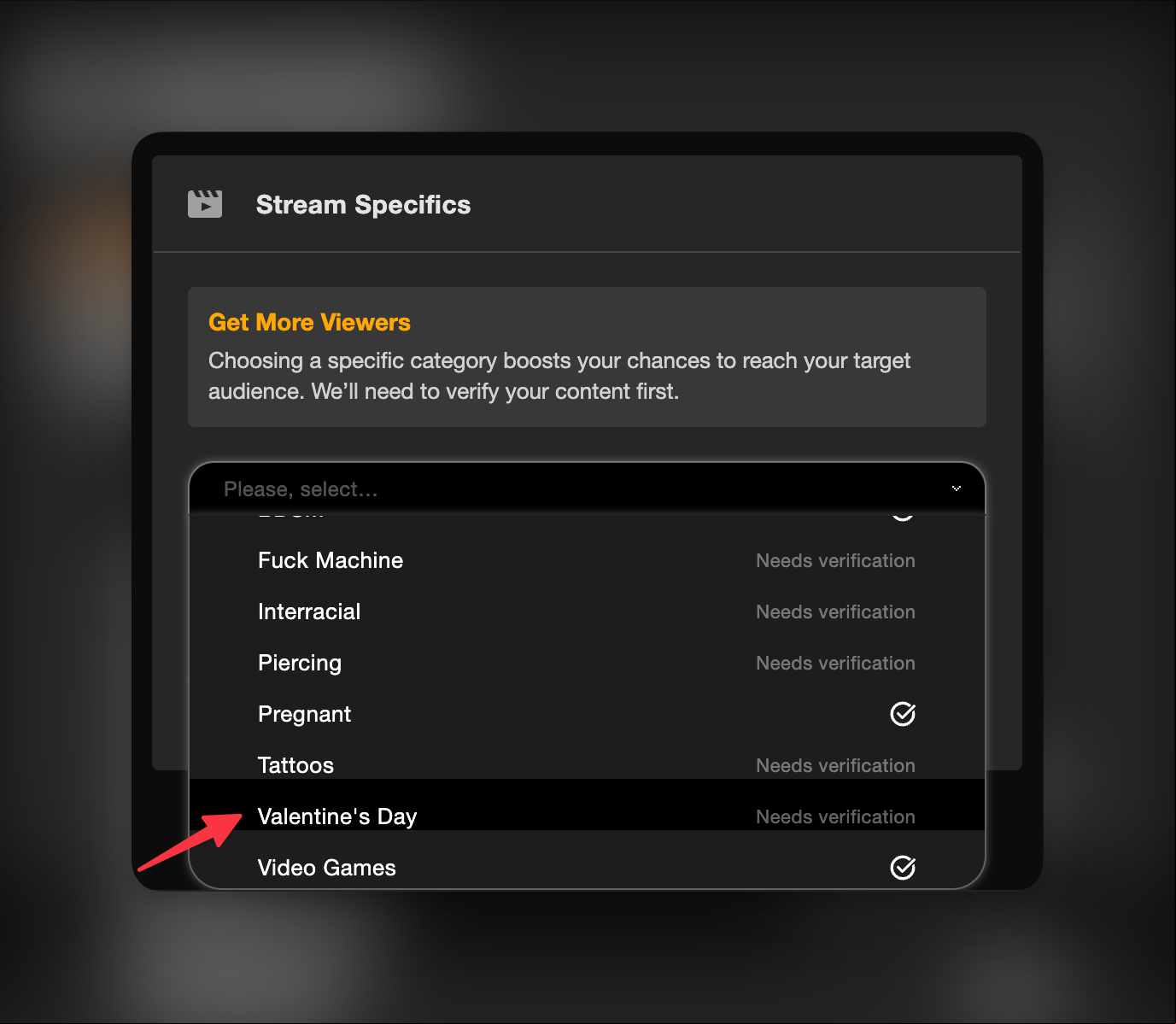Pick the Pregnant category option
The height and width of the screenshot is (1024, 1176).
[x=587, y=714]
